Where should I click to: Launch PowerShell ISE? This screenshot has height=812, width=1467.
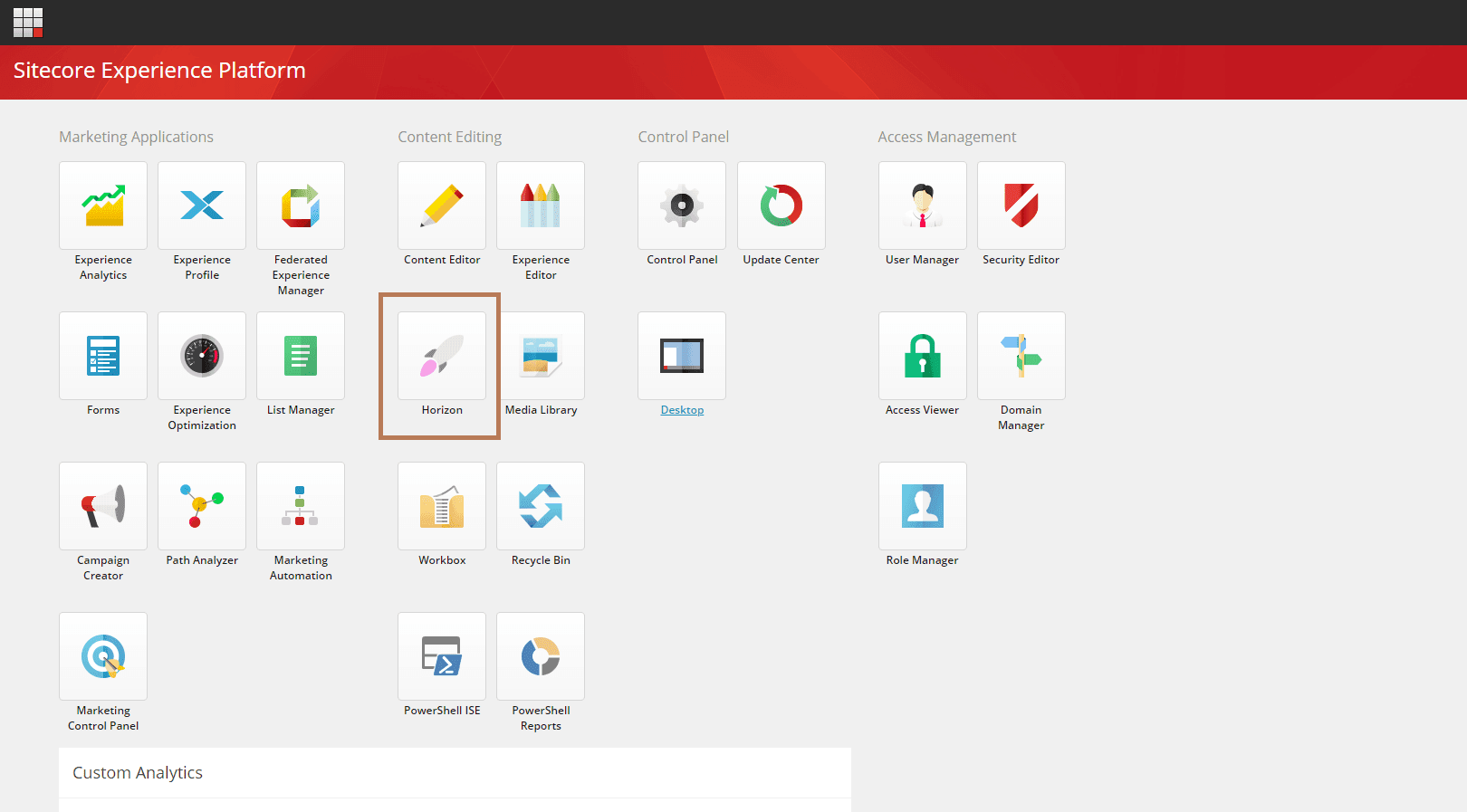(x=442, y=656)
